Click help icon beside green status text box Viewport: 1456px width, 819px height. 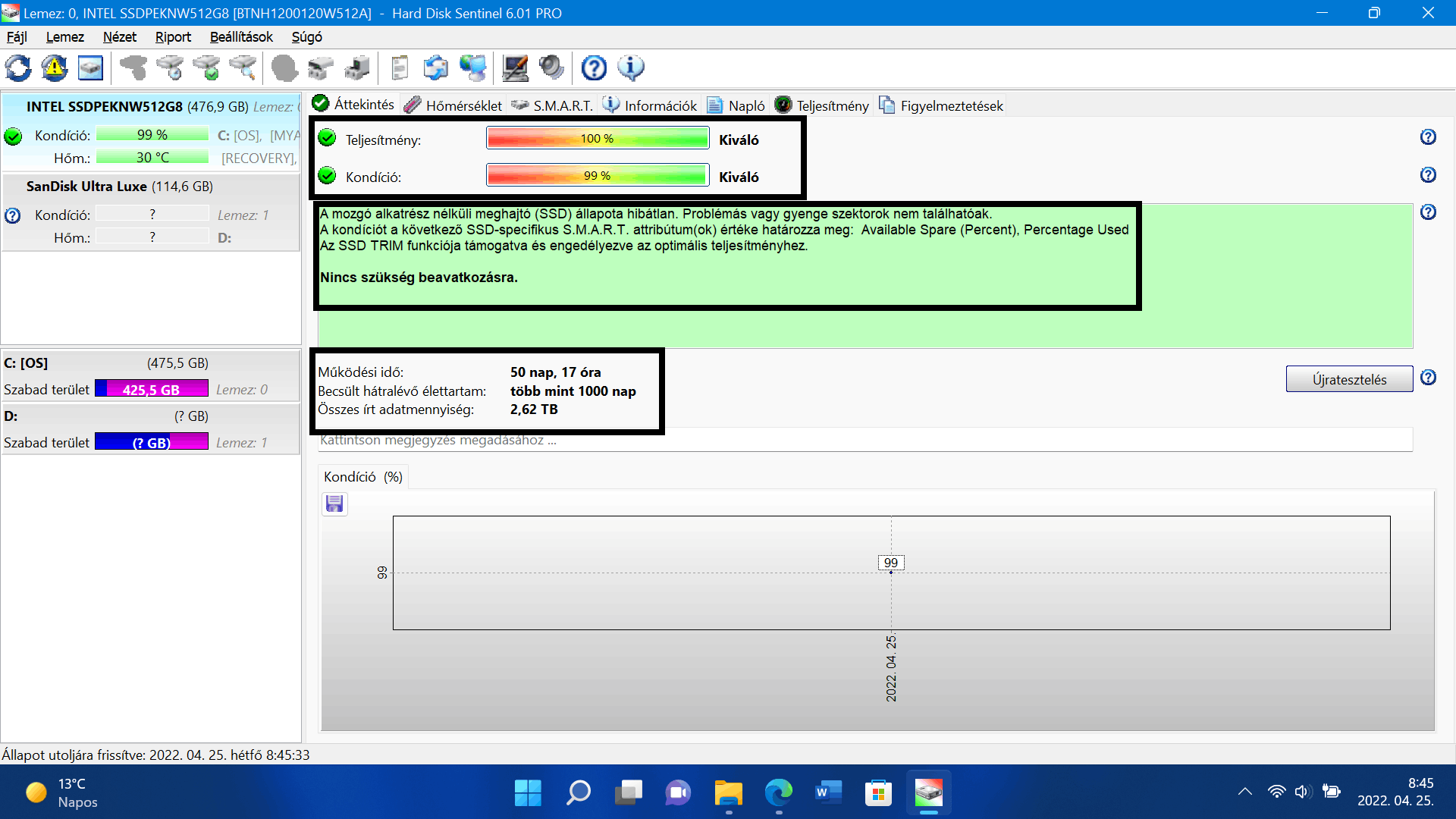[1428, 212]
